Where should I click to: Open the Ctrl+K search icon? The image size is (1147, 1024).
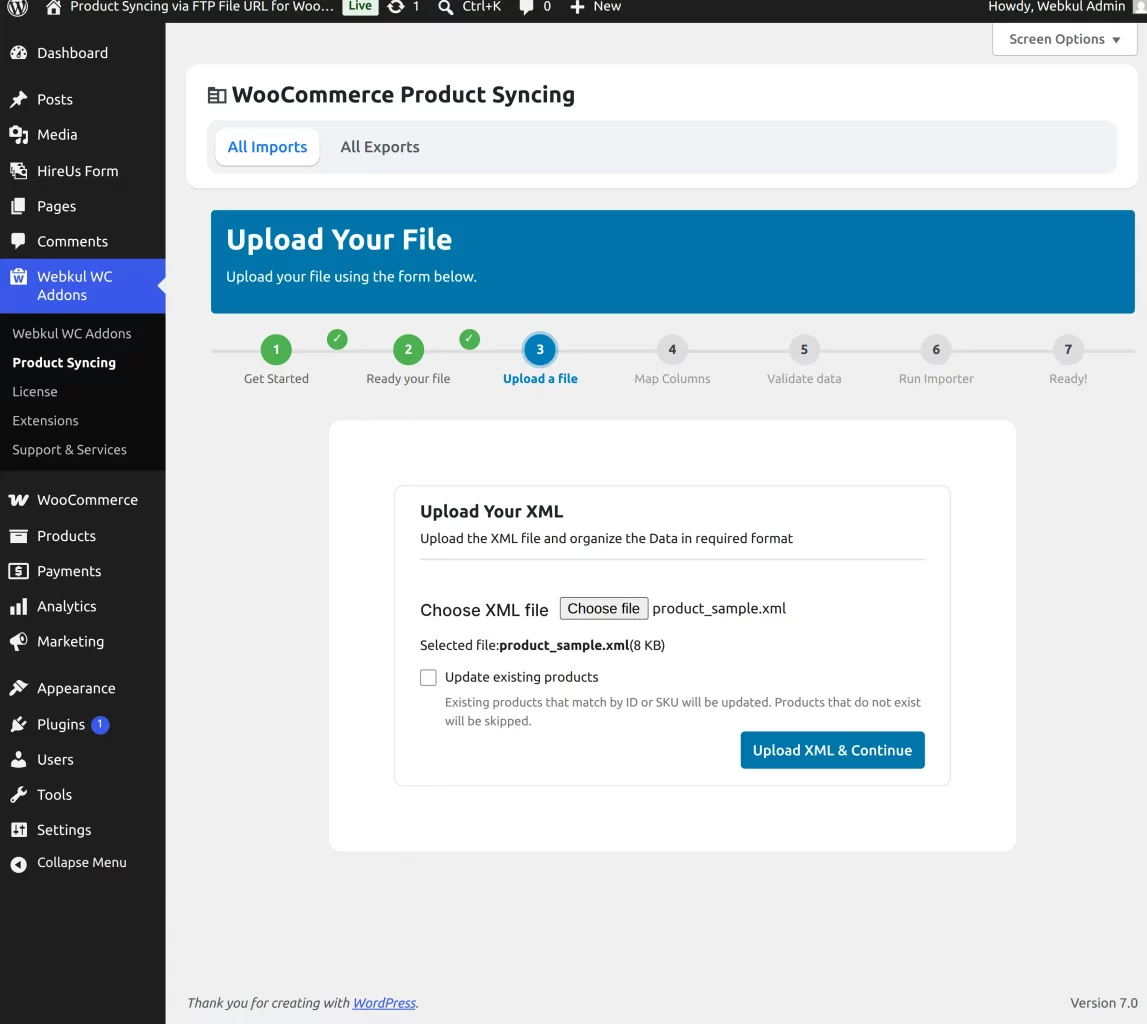pos(445,7)
